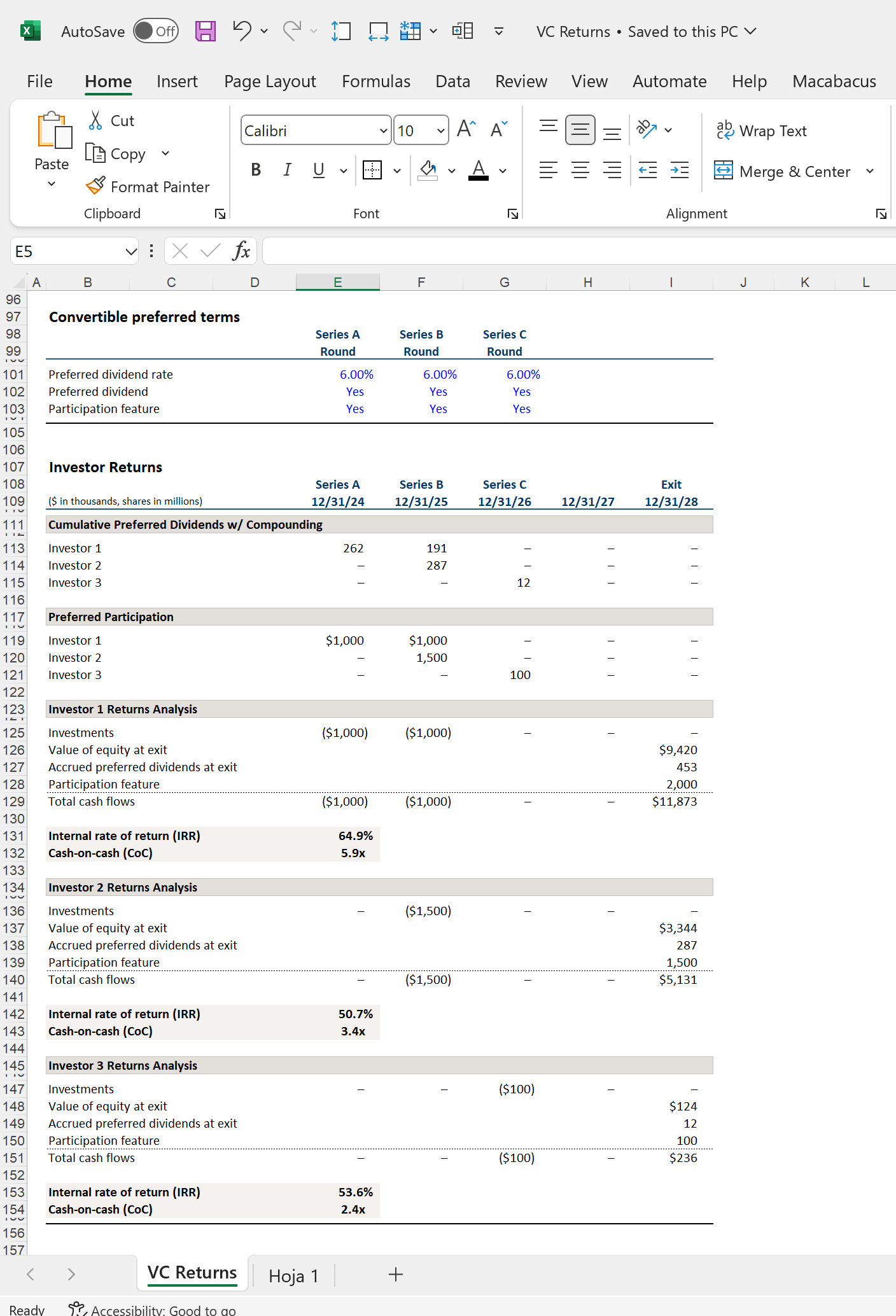Toggle Bold formatting
This screenshot has width=896, height=1316.
pos(256,171)
